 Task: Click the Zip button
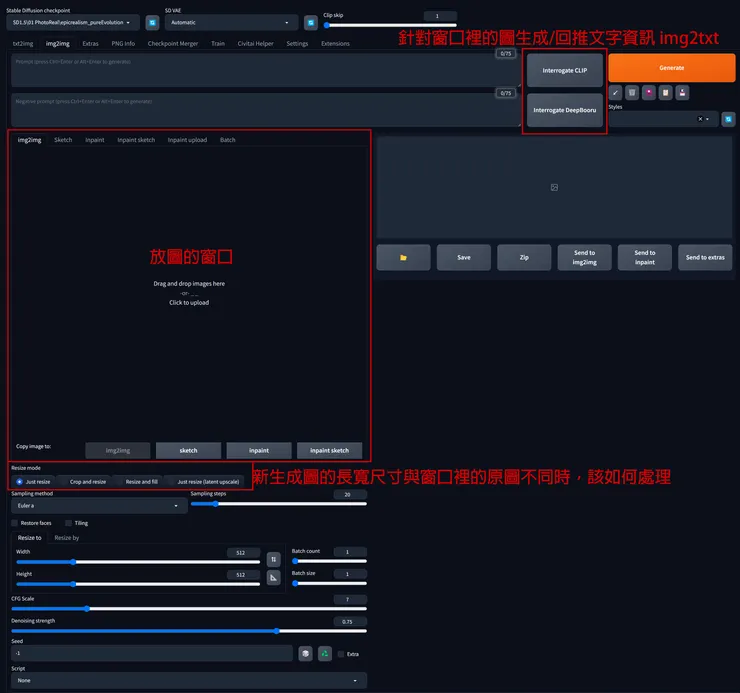pyautogui.click(x=524, y=257)
